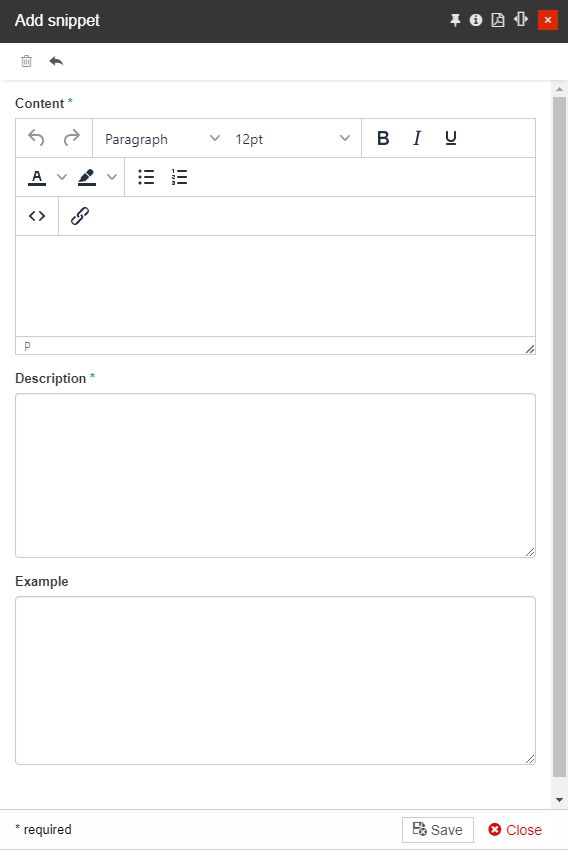
Task: Expand the text color picker arrow
Action: [x=62, y=177]
